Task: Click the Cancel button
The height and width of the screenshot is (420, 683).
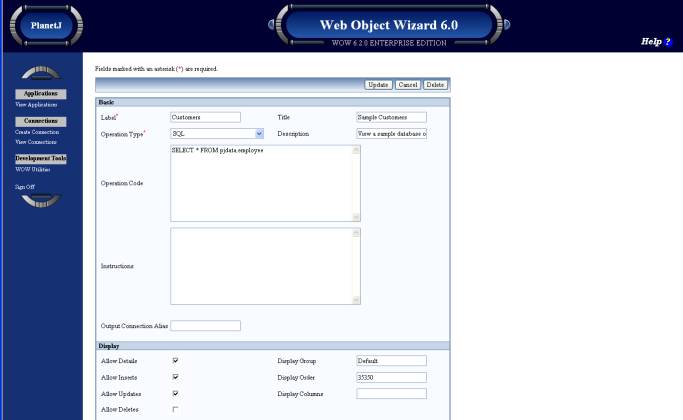Action: click(408, 85)
